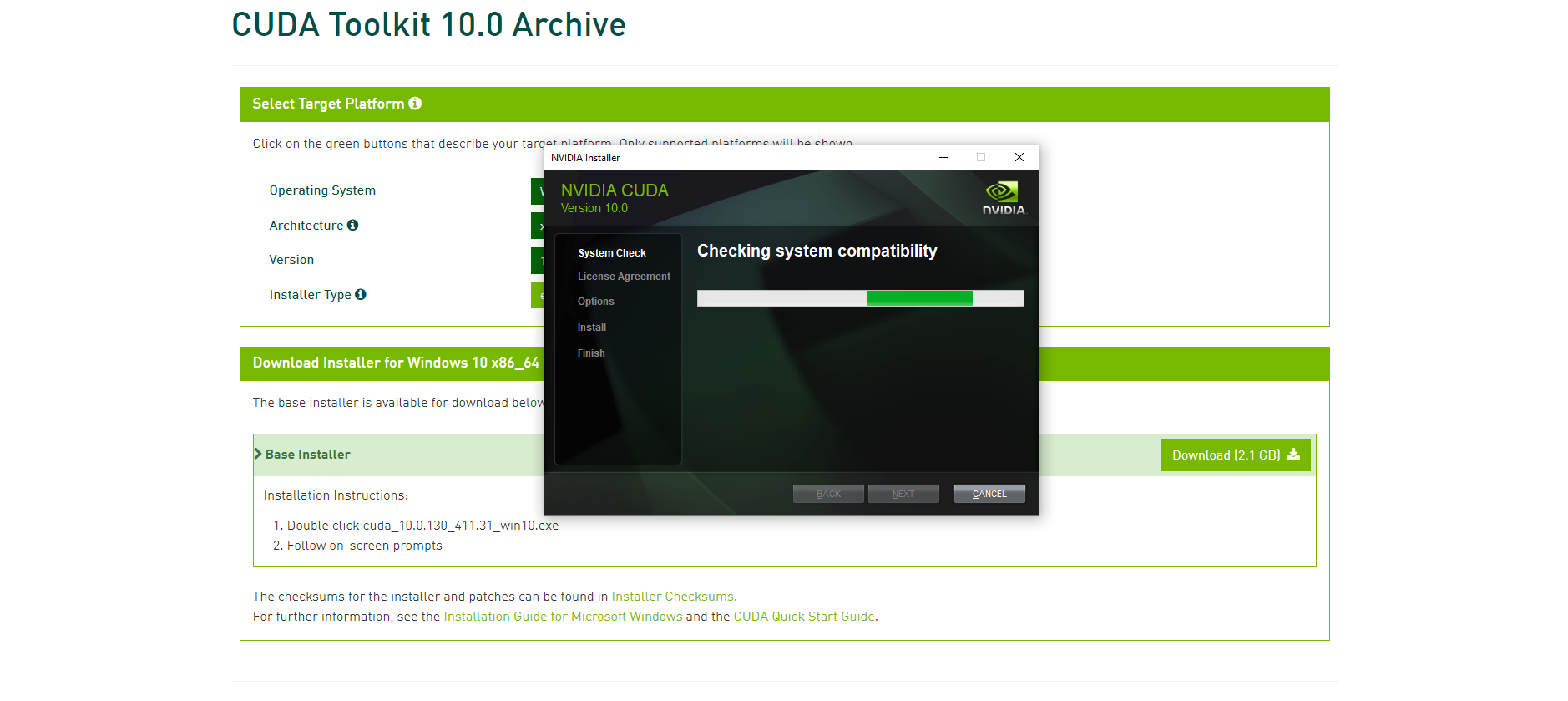
Task: Click the Next button in the installer
Action: (x=903, y=494)
